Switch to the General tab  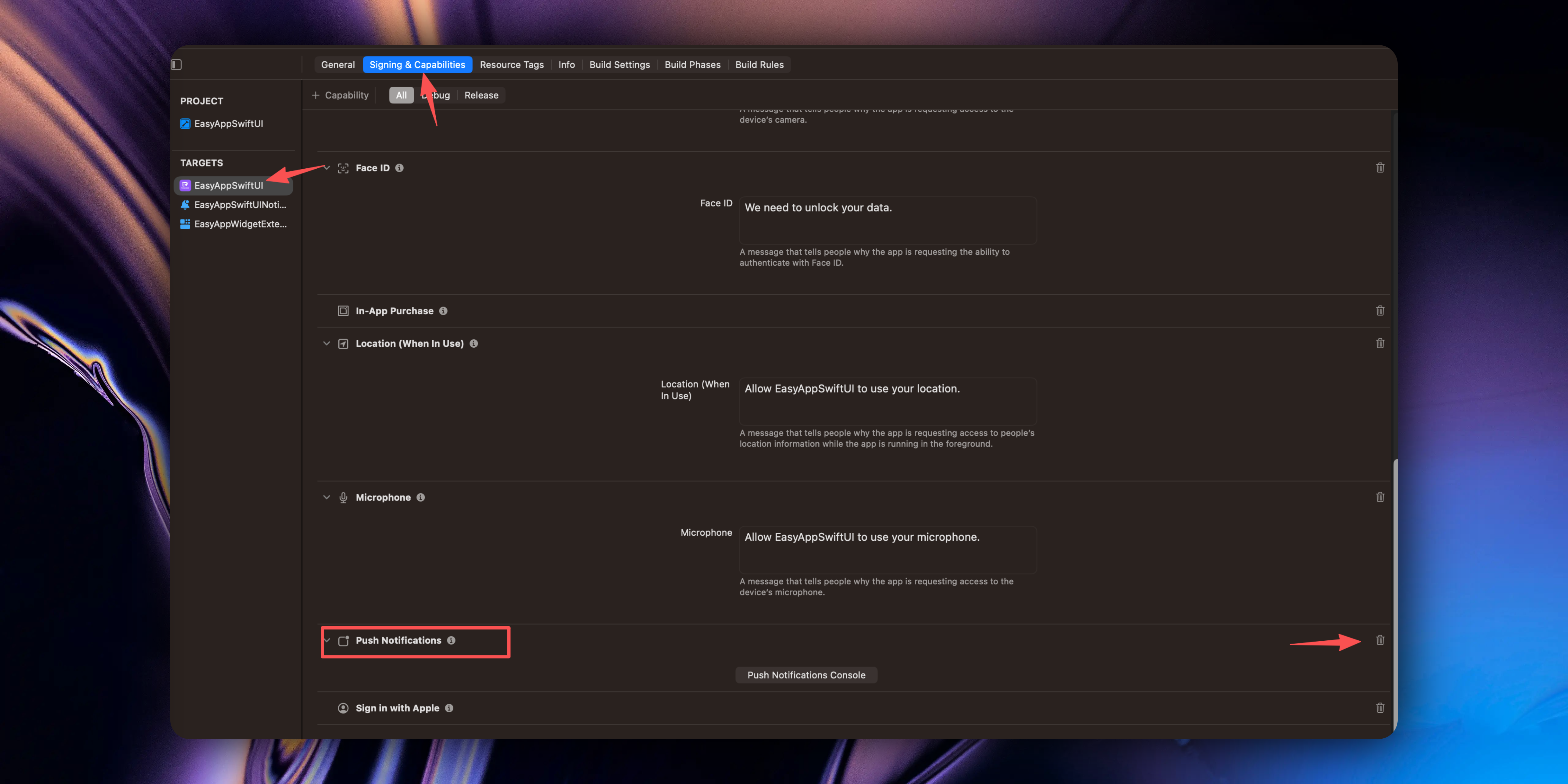[x=338, y=65]
